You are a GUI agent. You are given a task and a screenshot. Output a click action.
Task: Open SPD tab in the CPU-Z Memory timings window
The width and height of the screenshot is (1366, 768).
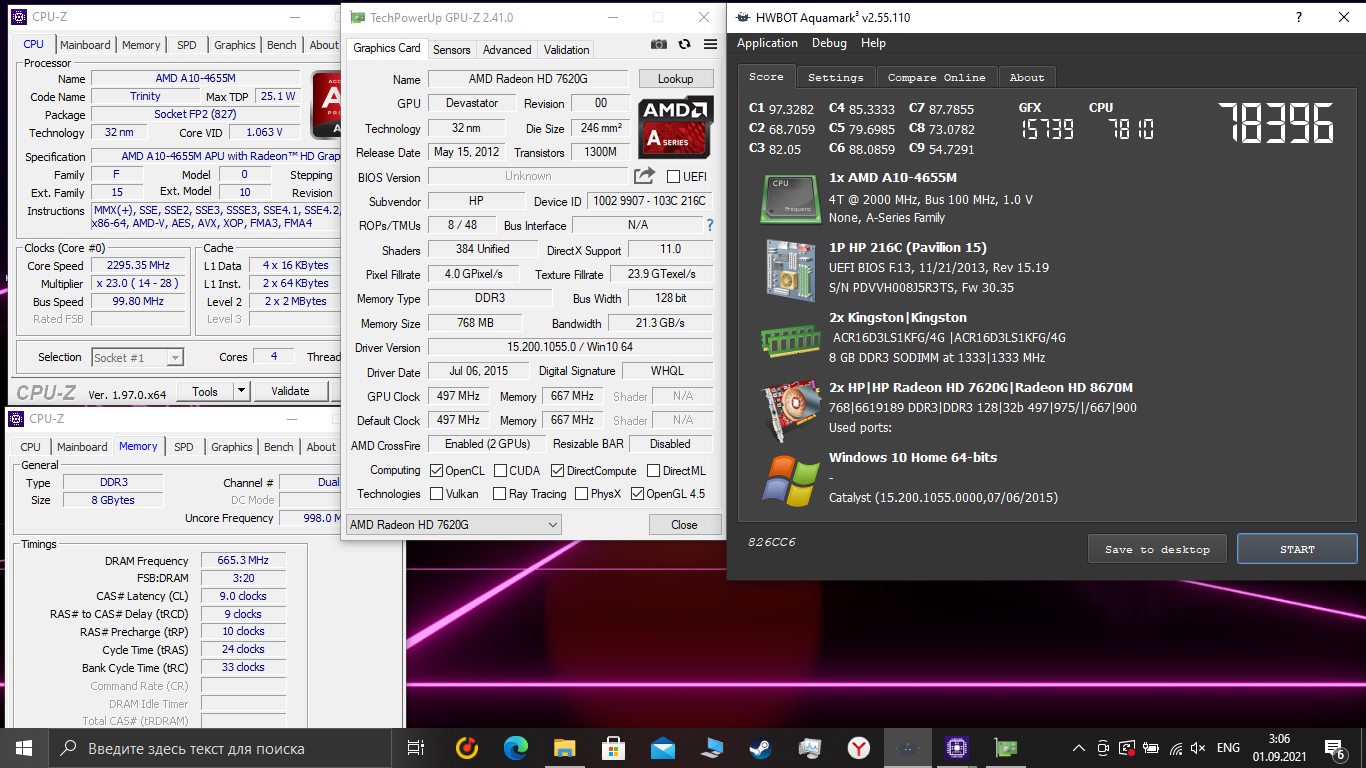[x=184, y=447]
